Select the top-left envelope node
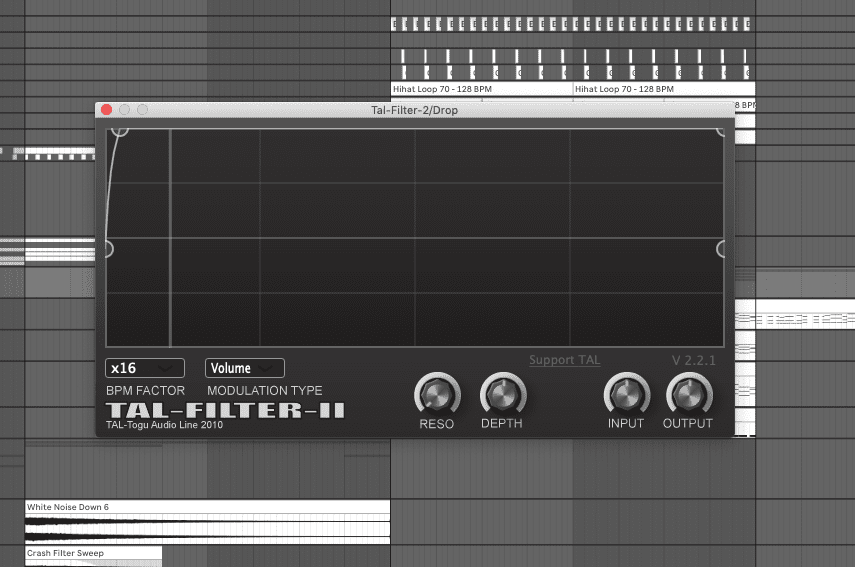 119,129
